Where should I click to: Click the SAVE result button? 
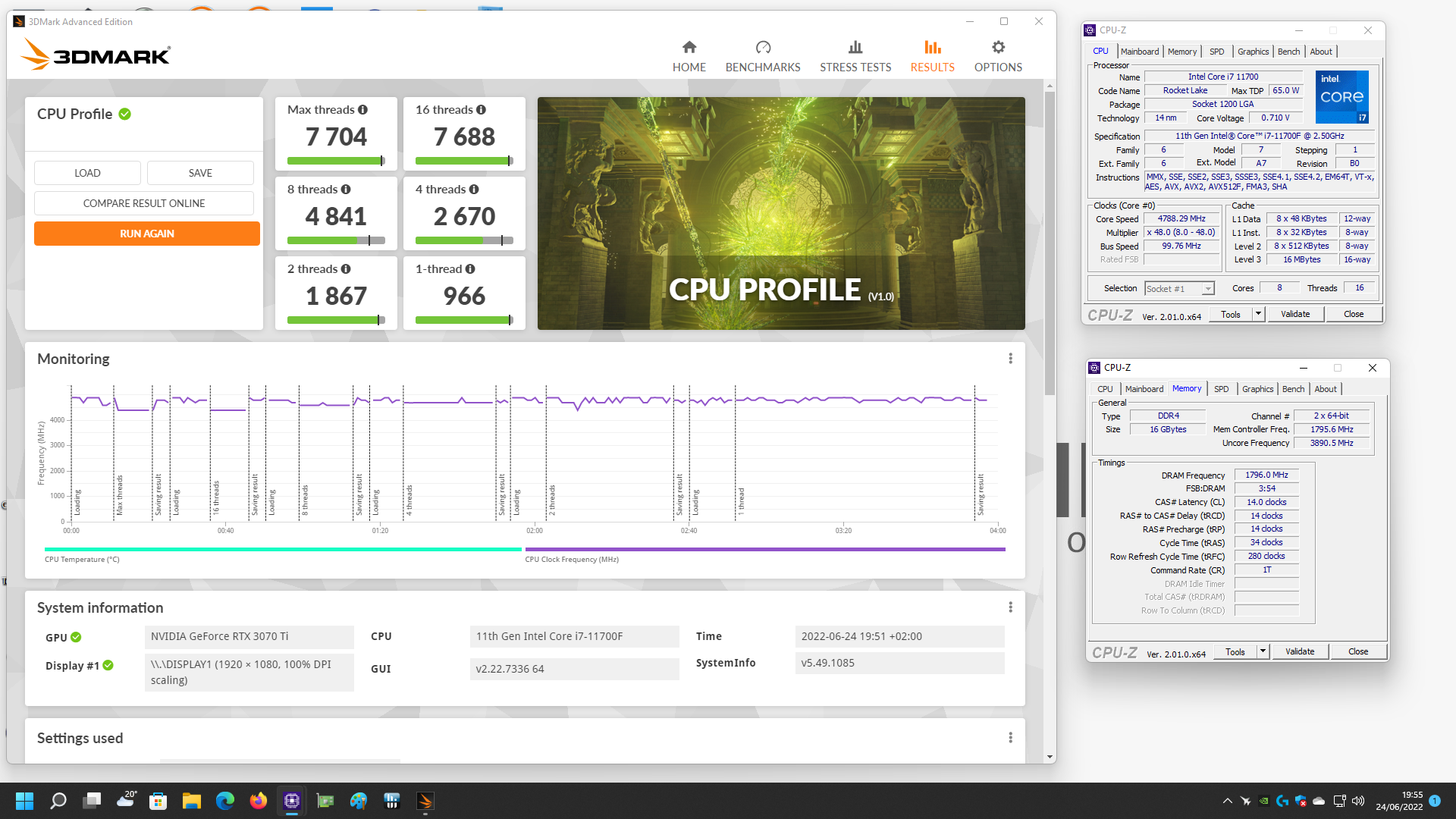[200, 173]
